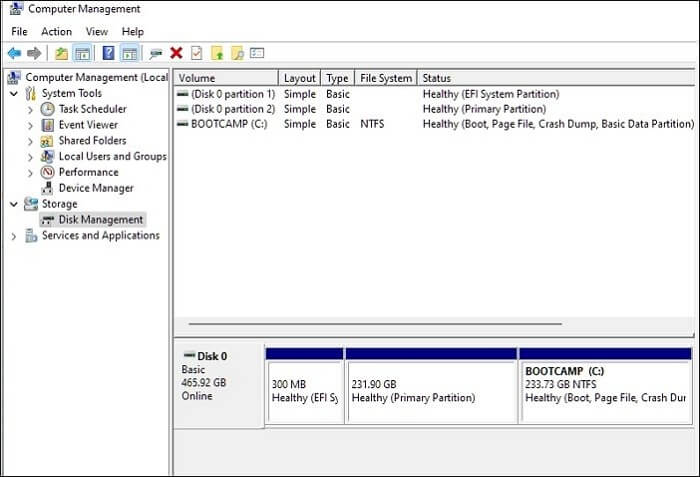Open the View menu
The width and height of the screenshot is (700, 477).
pyautogui.click(x=97, y=32)
